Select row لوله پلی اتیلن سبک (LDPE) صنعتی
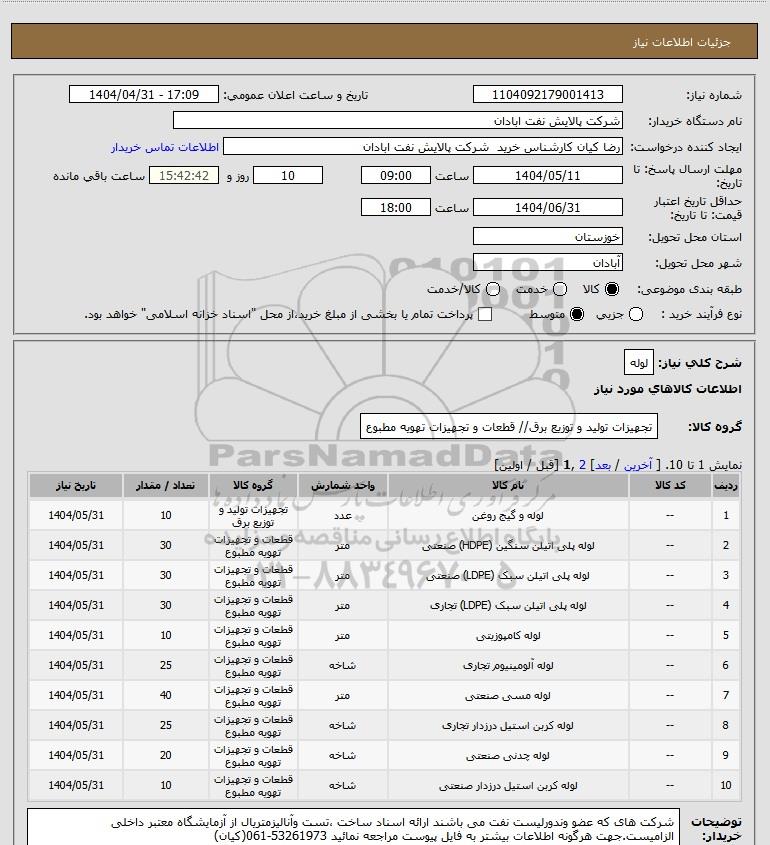This screenshot has height=845, width=770. pyautogui.click(x=385, y=576)
